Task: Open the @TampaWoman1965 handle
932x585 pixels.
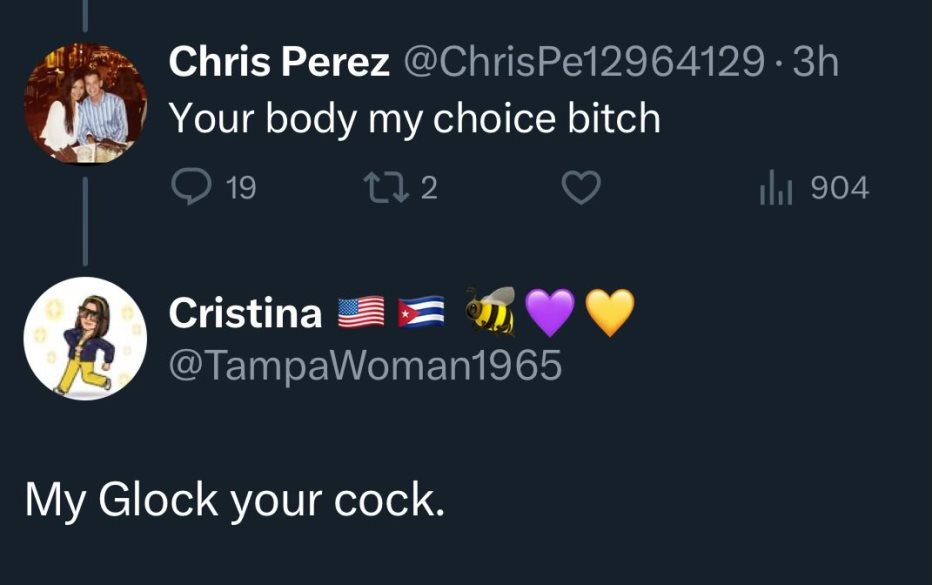Action: click(x=365, y=364)
